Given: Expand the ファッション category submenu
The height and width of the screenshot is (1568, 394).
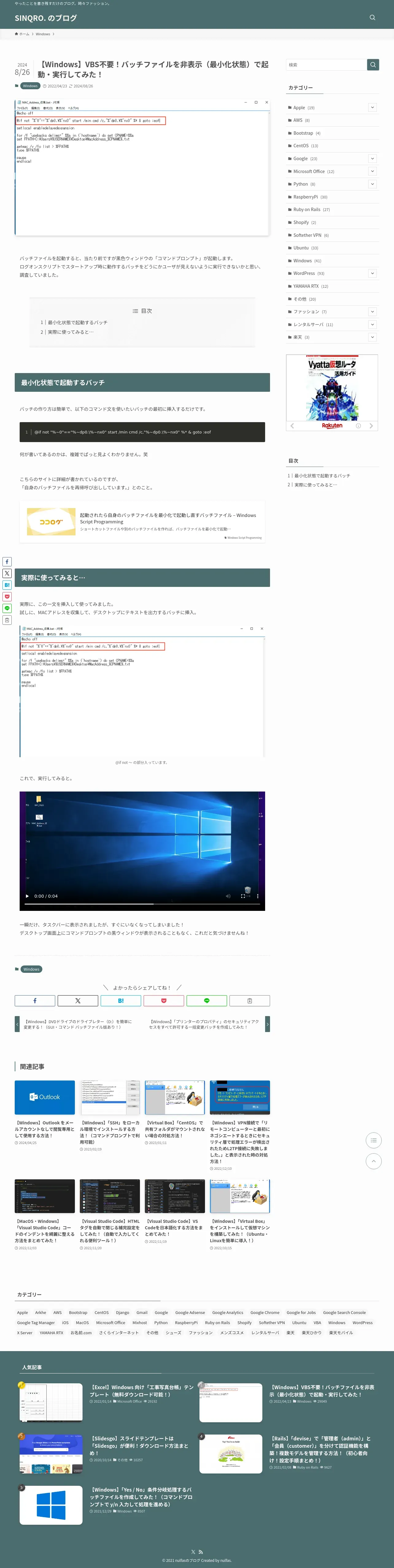Looking at the screenshot, I should point(373,312).
